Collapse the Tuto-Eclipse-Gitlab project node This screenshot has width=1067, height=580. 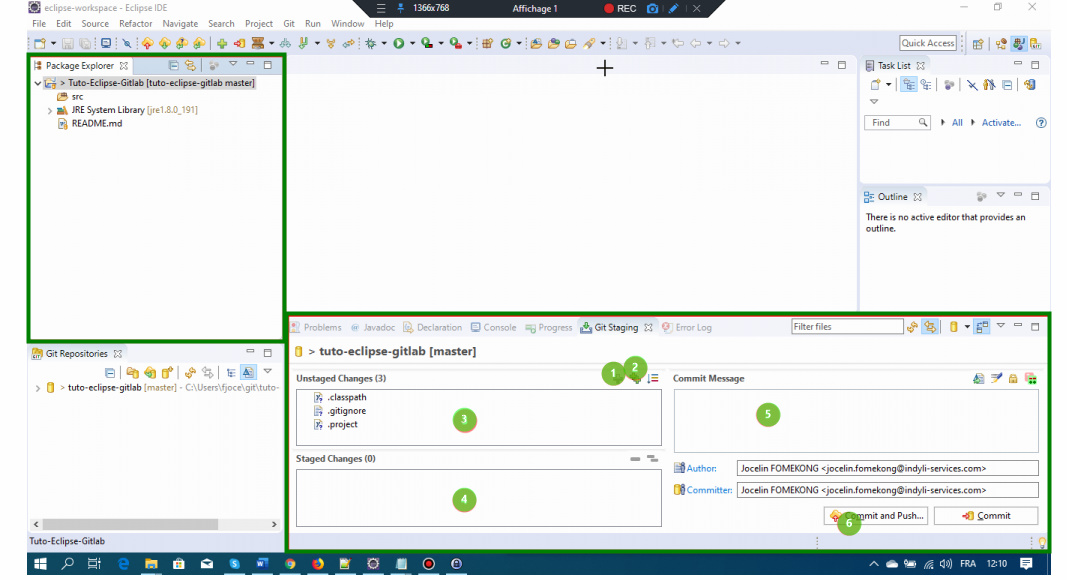pyautogui.click(x=38, y=83)
